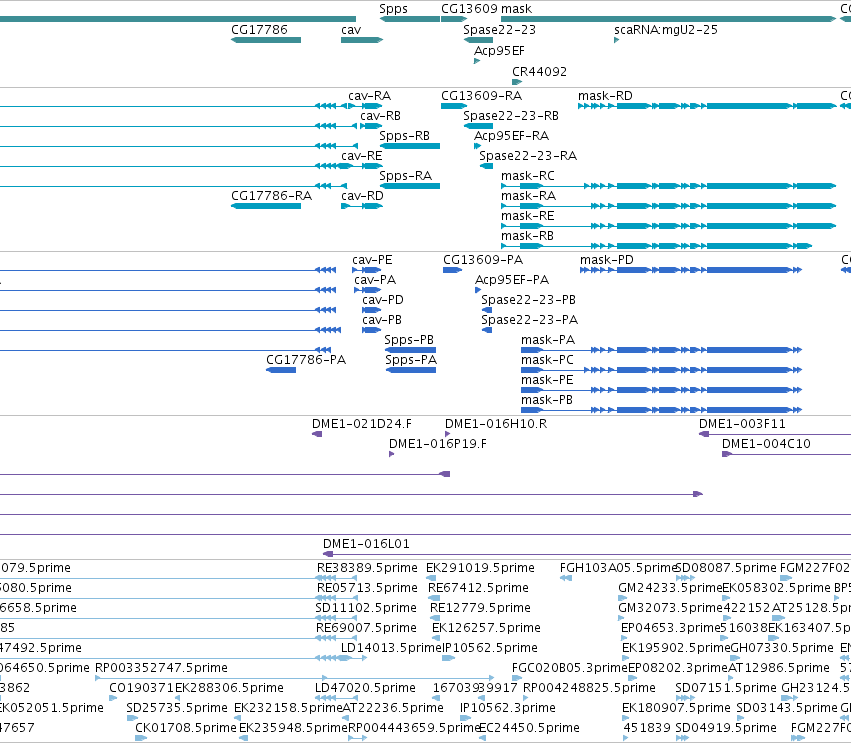Click the CK01708.5prime EST
851x743 pixels.
tap(141, 738)
